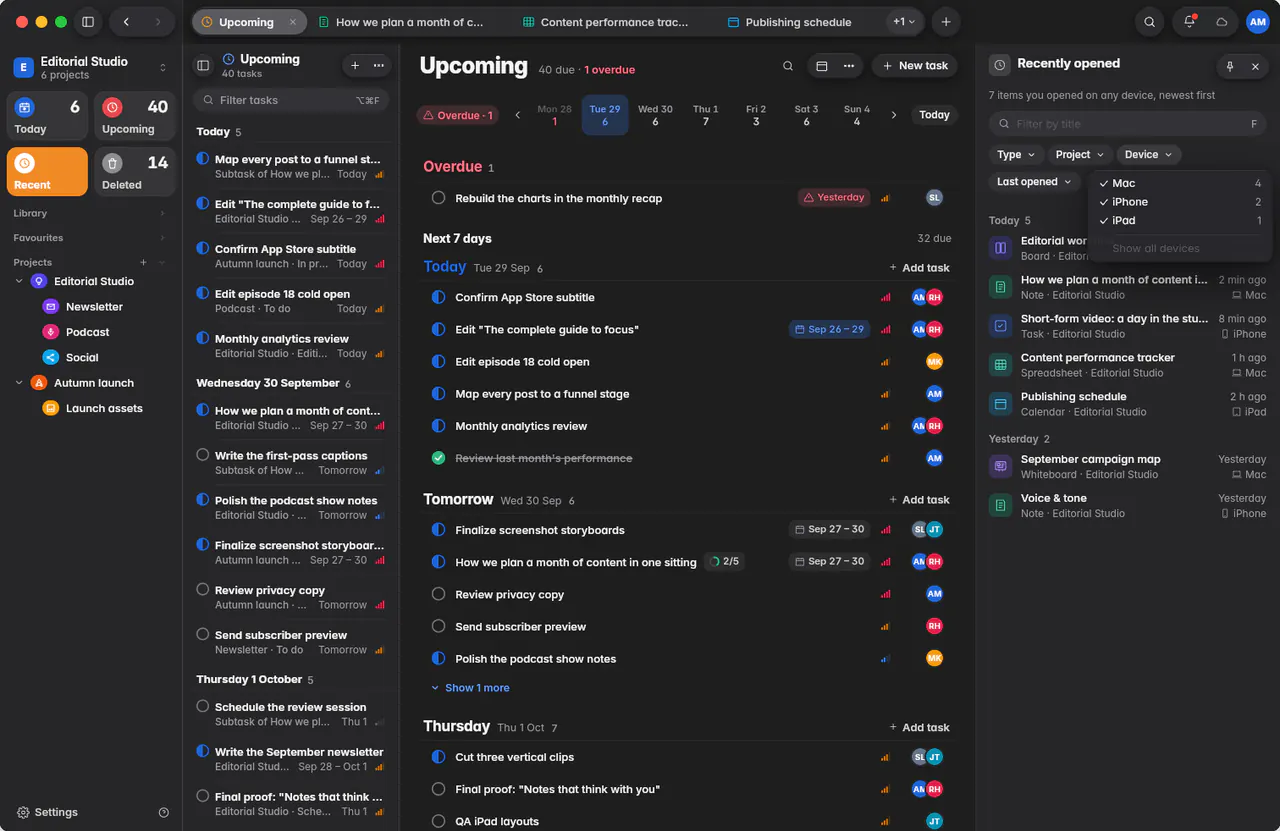Check off "Schedule the review session" task
Image resolution: width=1280 pixels, height=831 pixels.
(x=203, y=706)
